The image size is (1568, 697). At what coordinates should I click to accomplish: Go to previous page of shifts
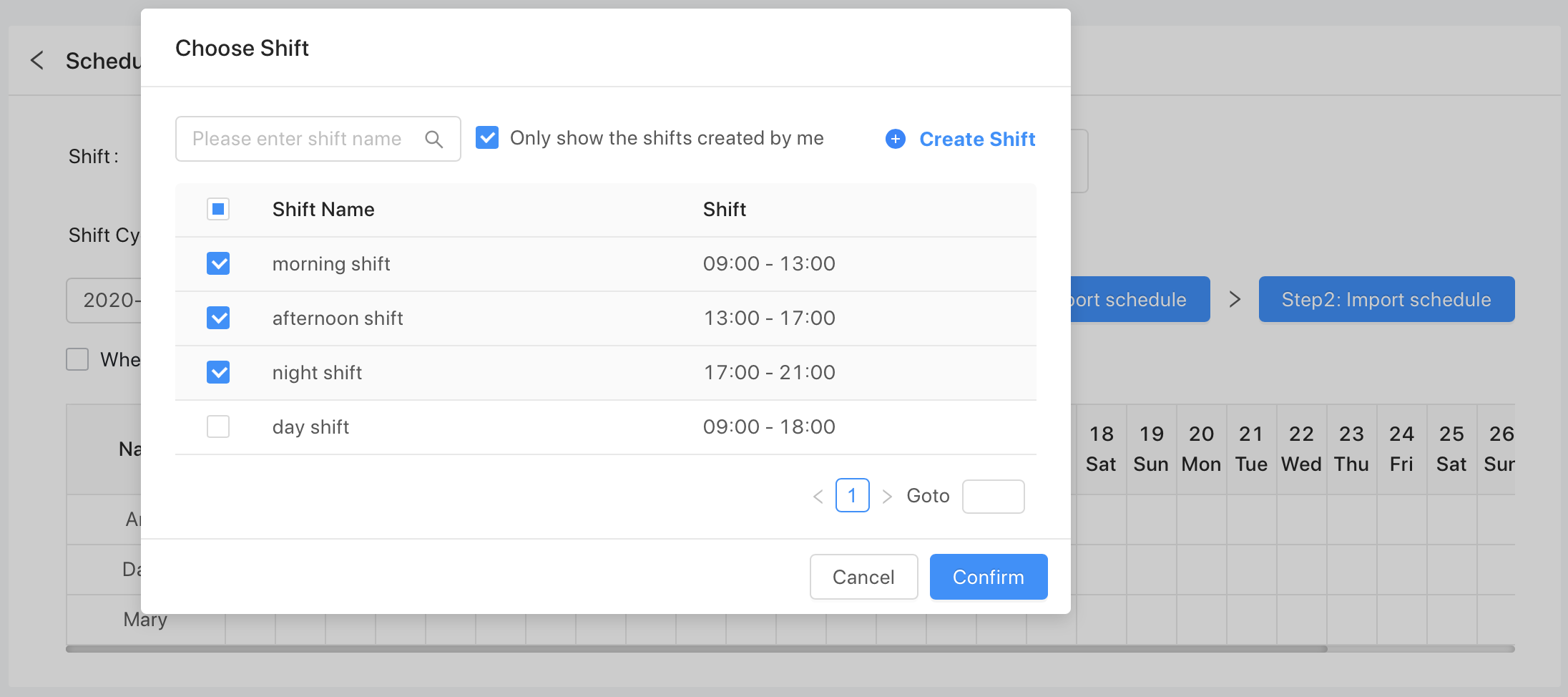(818, 496)
